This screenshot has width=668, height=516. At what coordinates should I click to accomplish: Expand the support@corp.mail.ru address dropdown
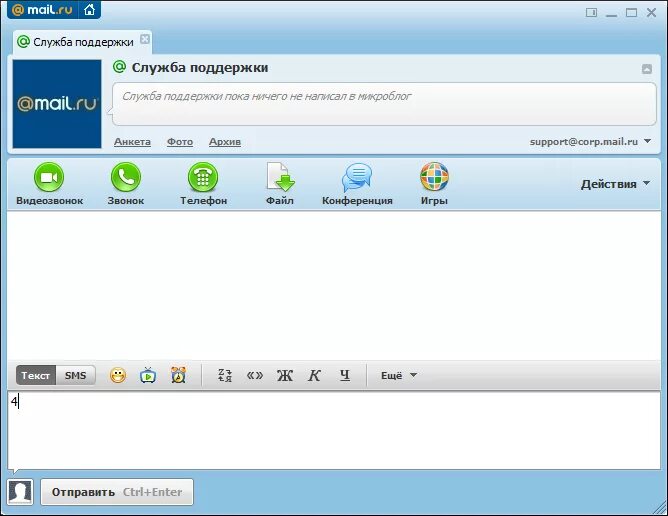[x=648, y=141]
